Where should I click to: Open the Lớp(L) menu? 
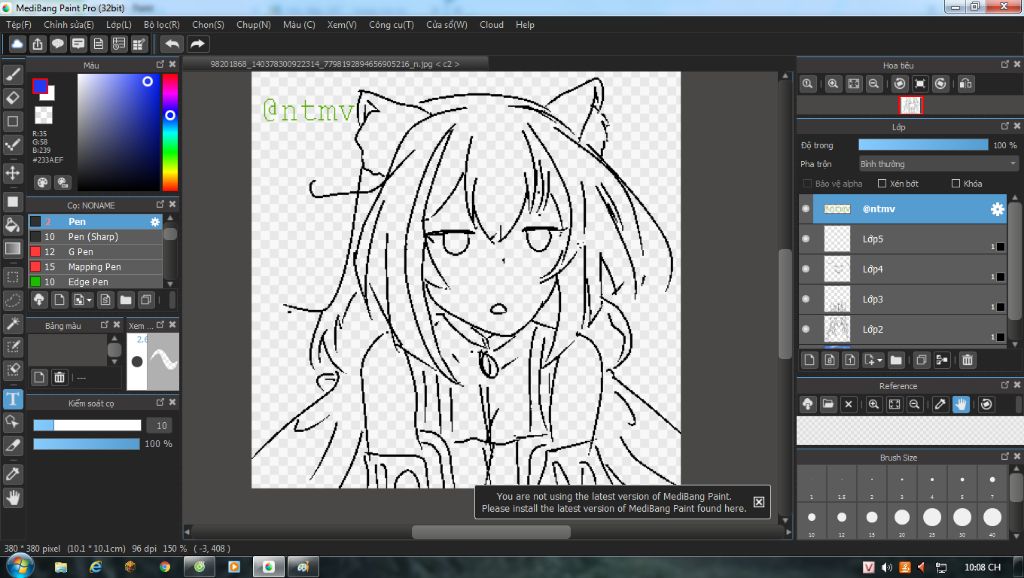click(x=119, y=25)
